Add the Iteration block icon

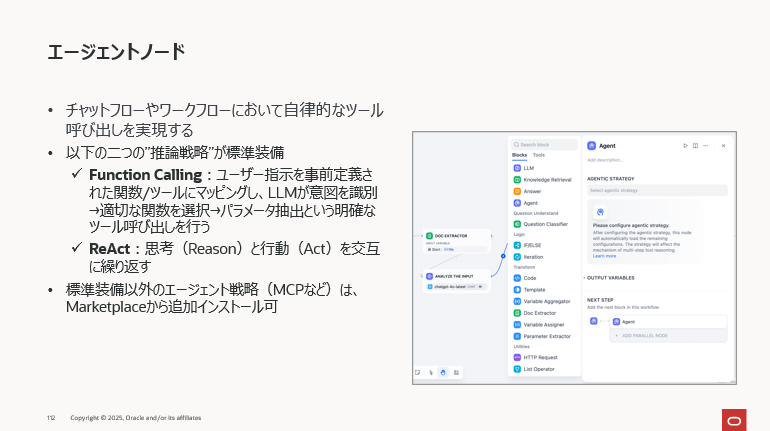point(517,257)
